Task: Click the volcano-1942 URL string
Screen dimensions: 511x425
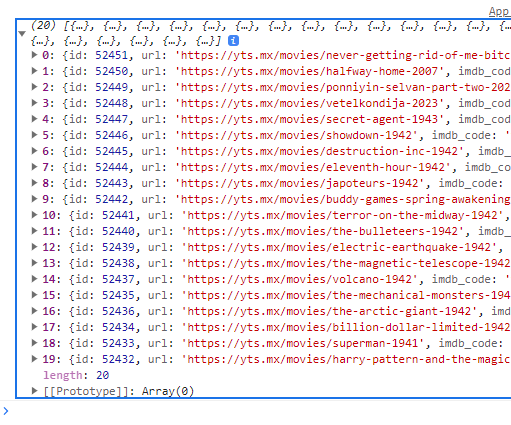Action: [x=301, y=279]
